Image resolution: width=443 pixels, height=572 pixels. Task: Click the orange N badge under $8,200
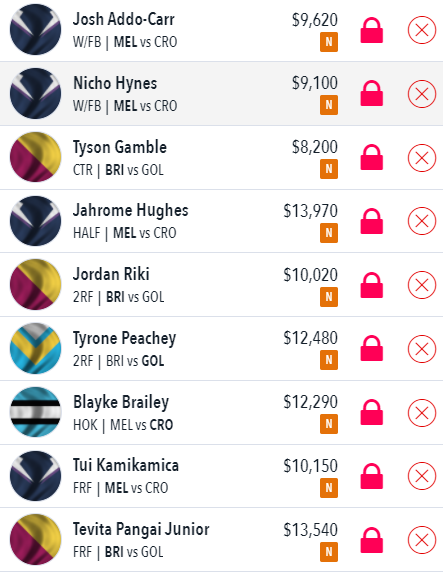(x=329, y=169)
